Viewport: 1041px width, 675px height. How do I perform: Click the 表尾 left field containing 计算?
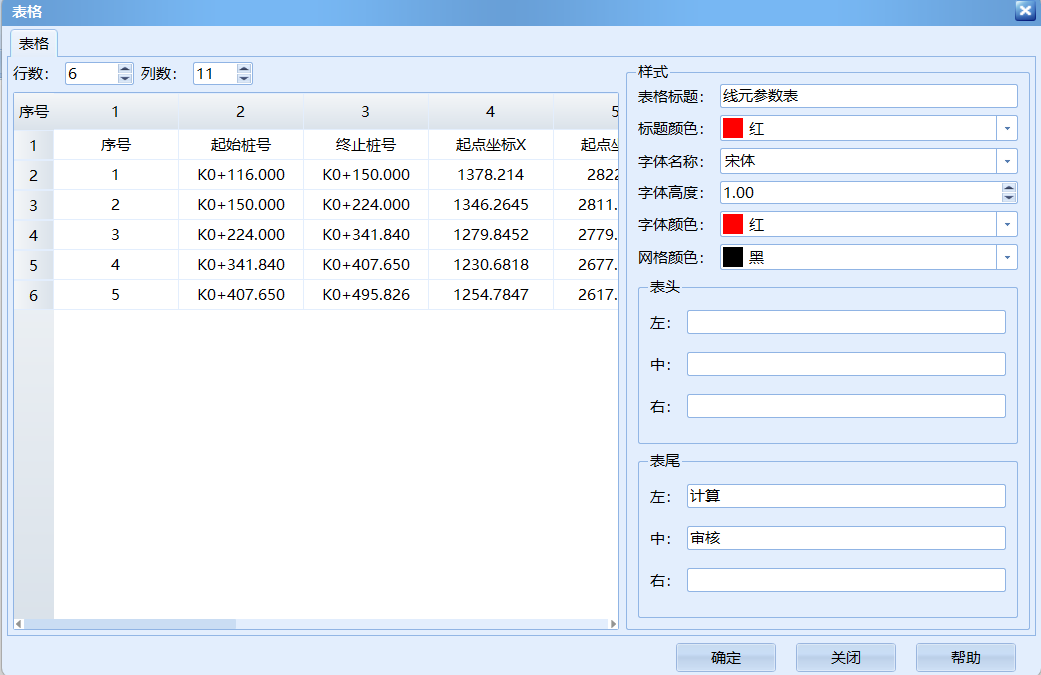click(845, 495)
